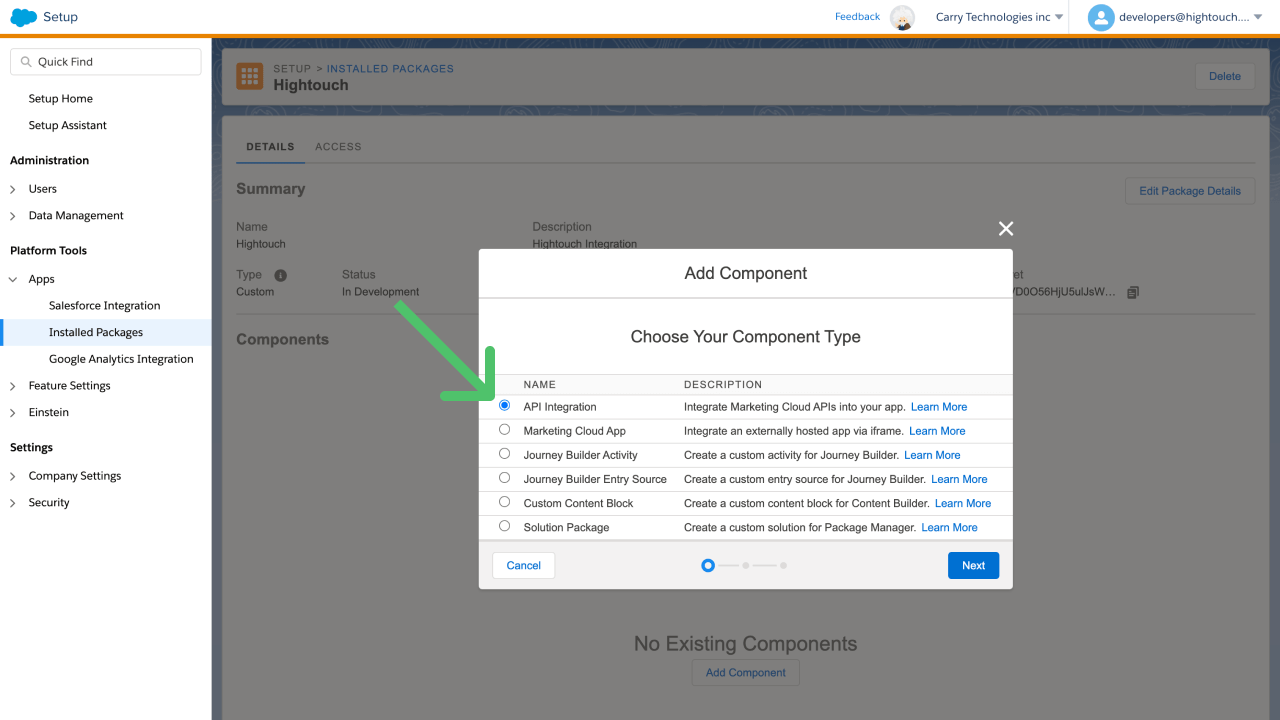This screenshot has height=720, width=1280.
Task: Select the Journey Builder Activity radio button
Action: [504, 453]
